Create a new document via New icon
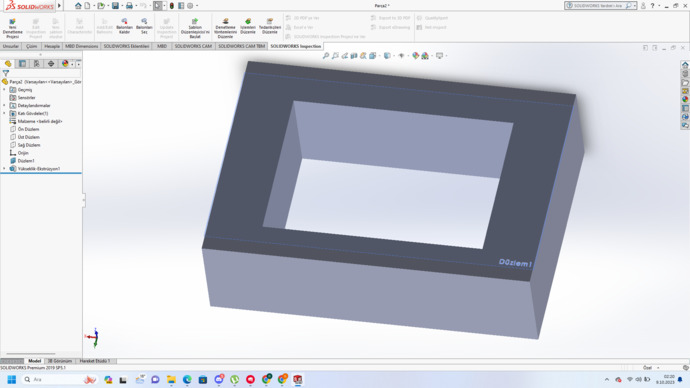This screenshot has height=388, width=690. pyautogui.click(x=87, y=6)
